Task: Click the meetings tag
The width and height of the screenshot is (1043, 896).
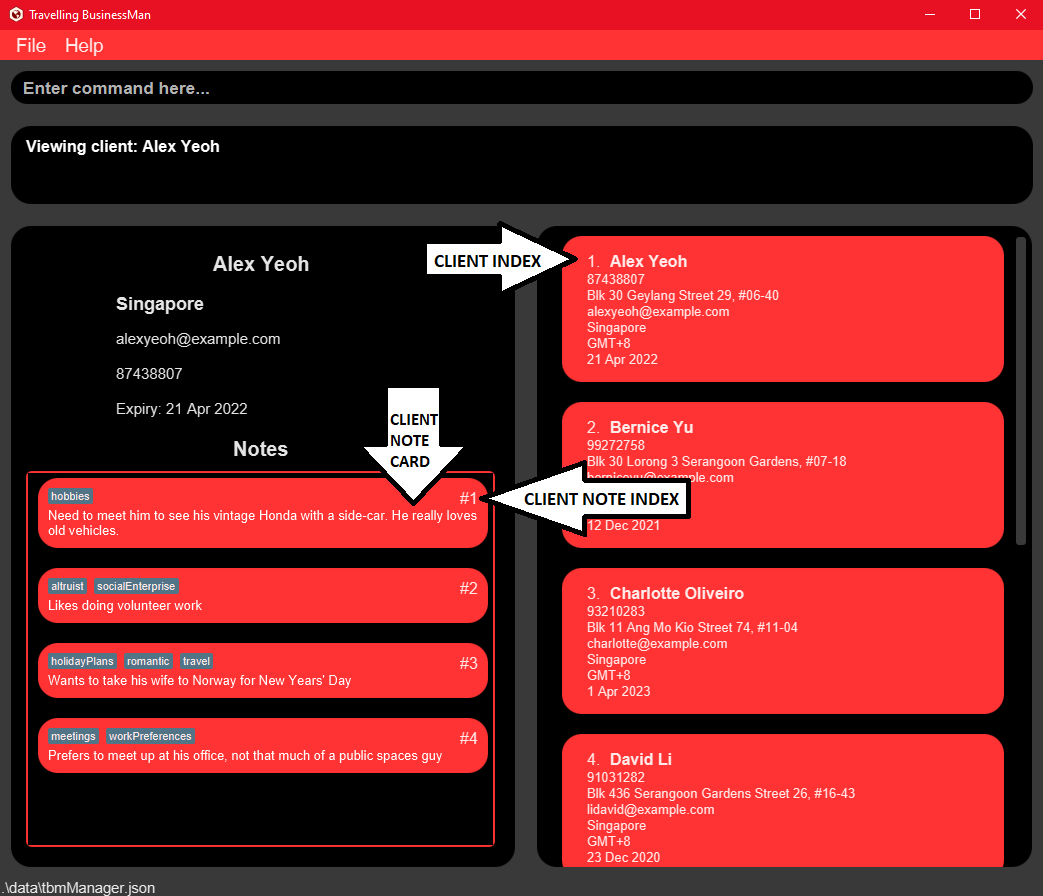Action: pyautogui.click(x=73, y=736)
